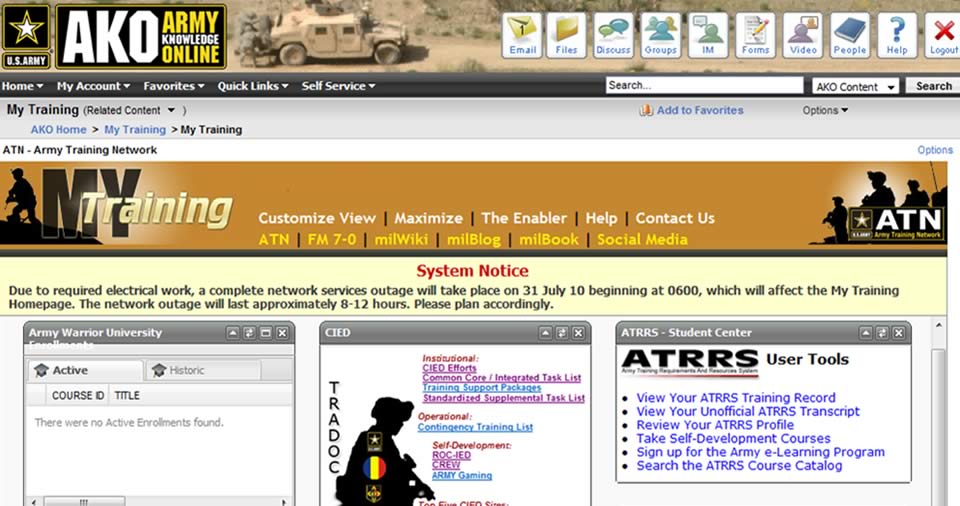Click the Logout red X icon

[943, 36]
